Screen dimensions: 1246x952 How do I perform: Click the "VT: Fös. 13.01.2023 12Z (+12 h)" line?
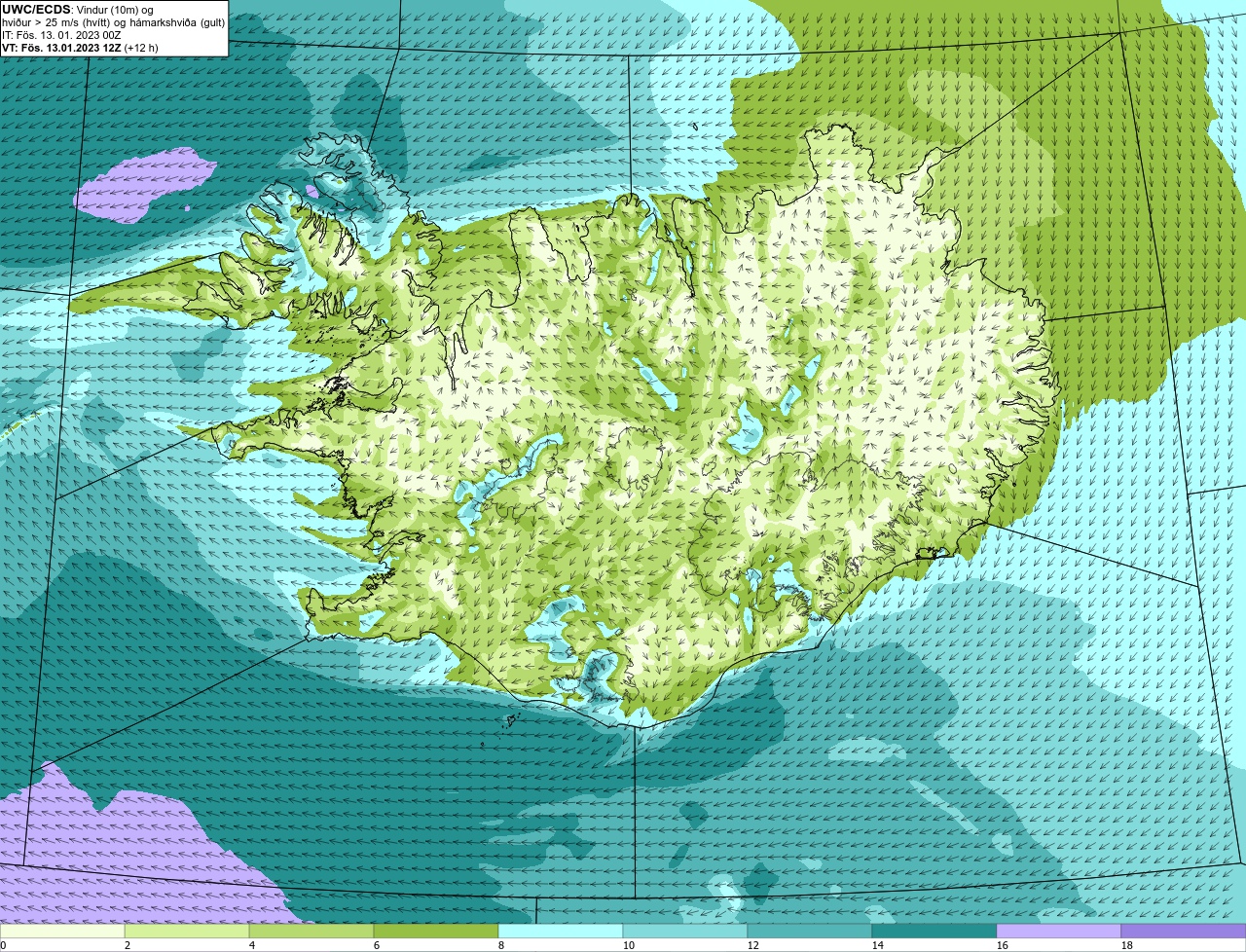[x=80, y=48]
